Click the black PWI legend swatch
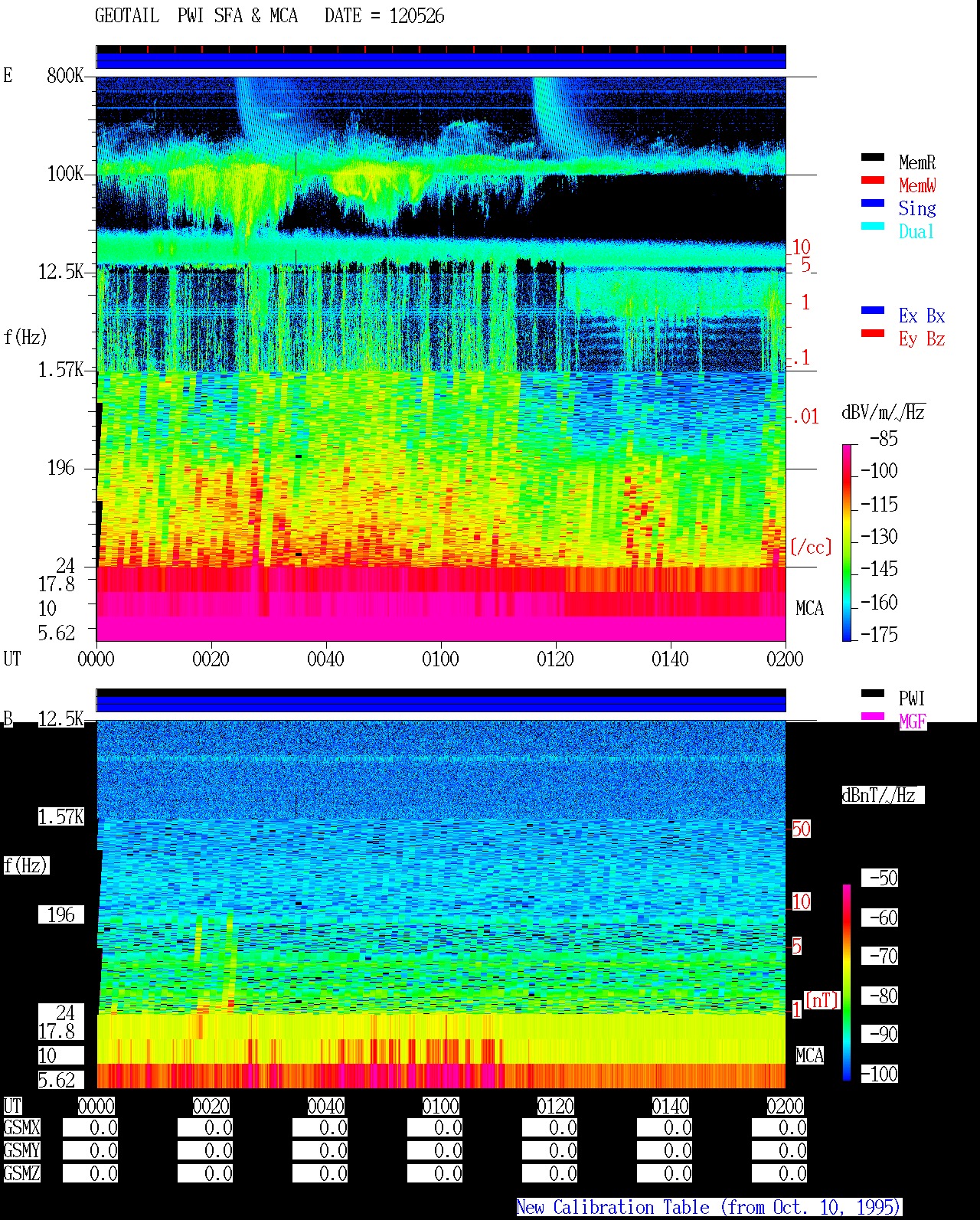The height and width of the screenshot is (1220, 980). pos(872,693)
